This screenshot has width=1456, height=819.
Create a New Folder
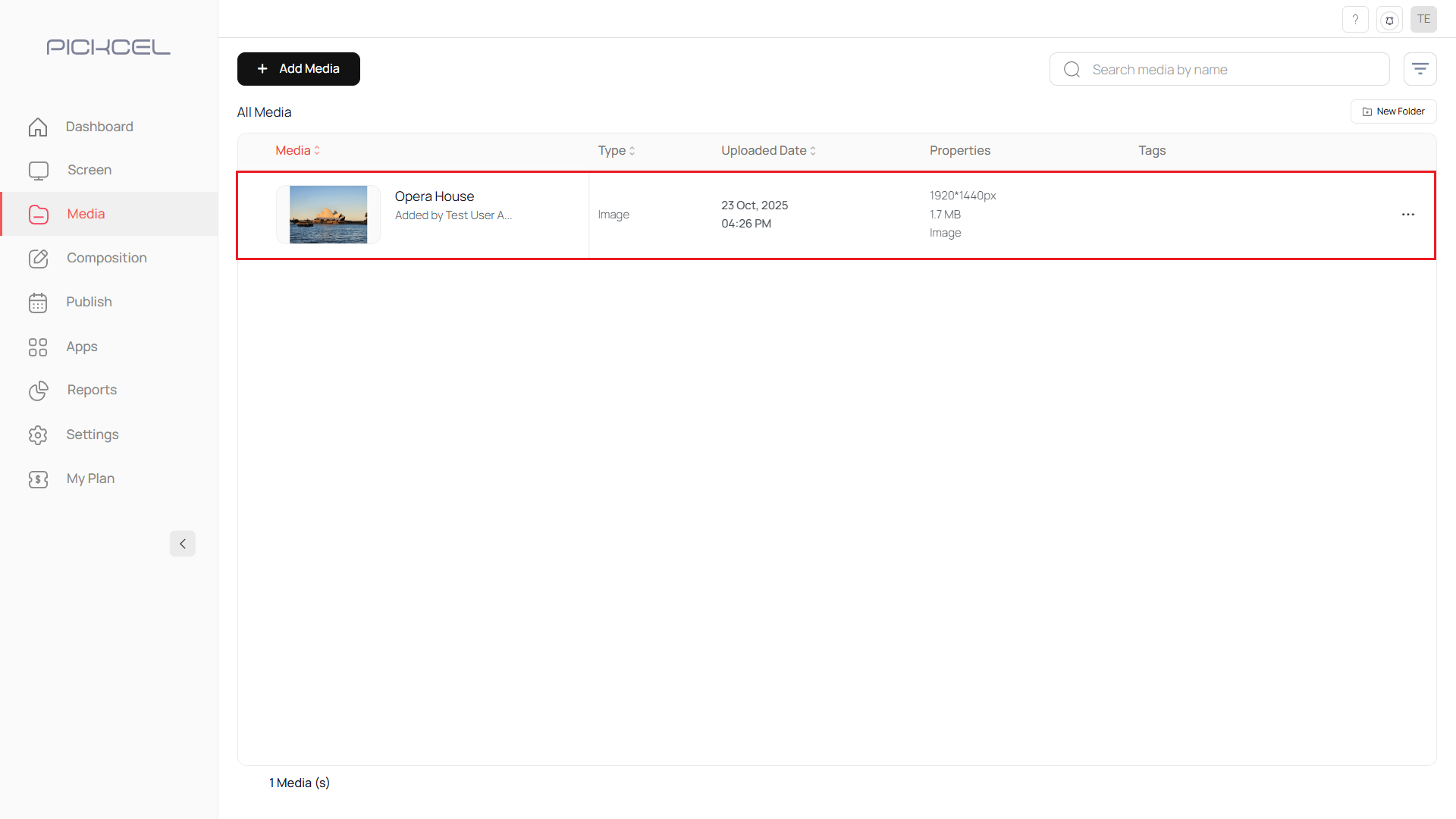tap(1393, 111)
